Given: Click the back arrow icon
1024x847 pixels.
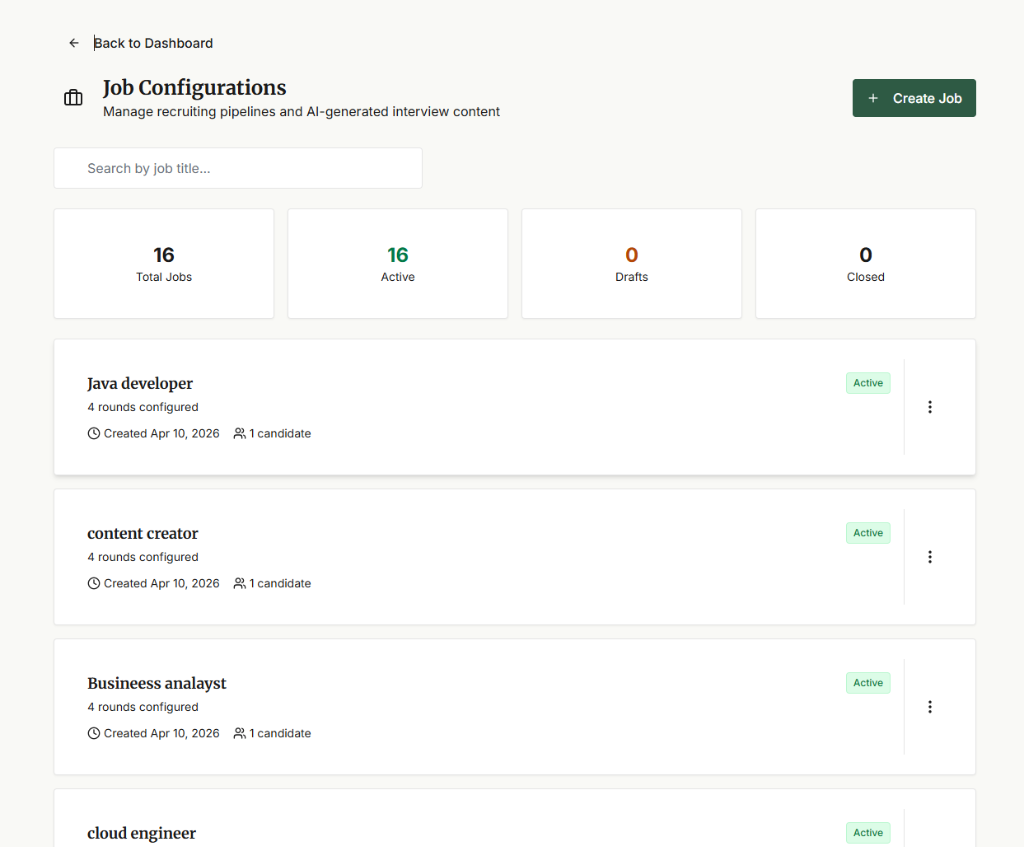Looking at the screenshot, I should coord(73,43).
